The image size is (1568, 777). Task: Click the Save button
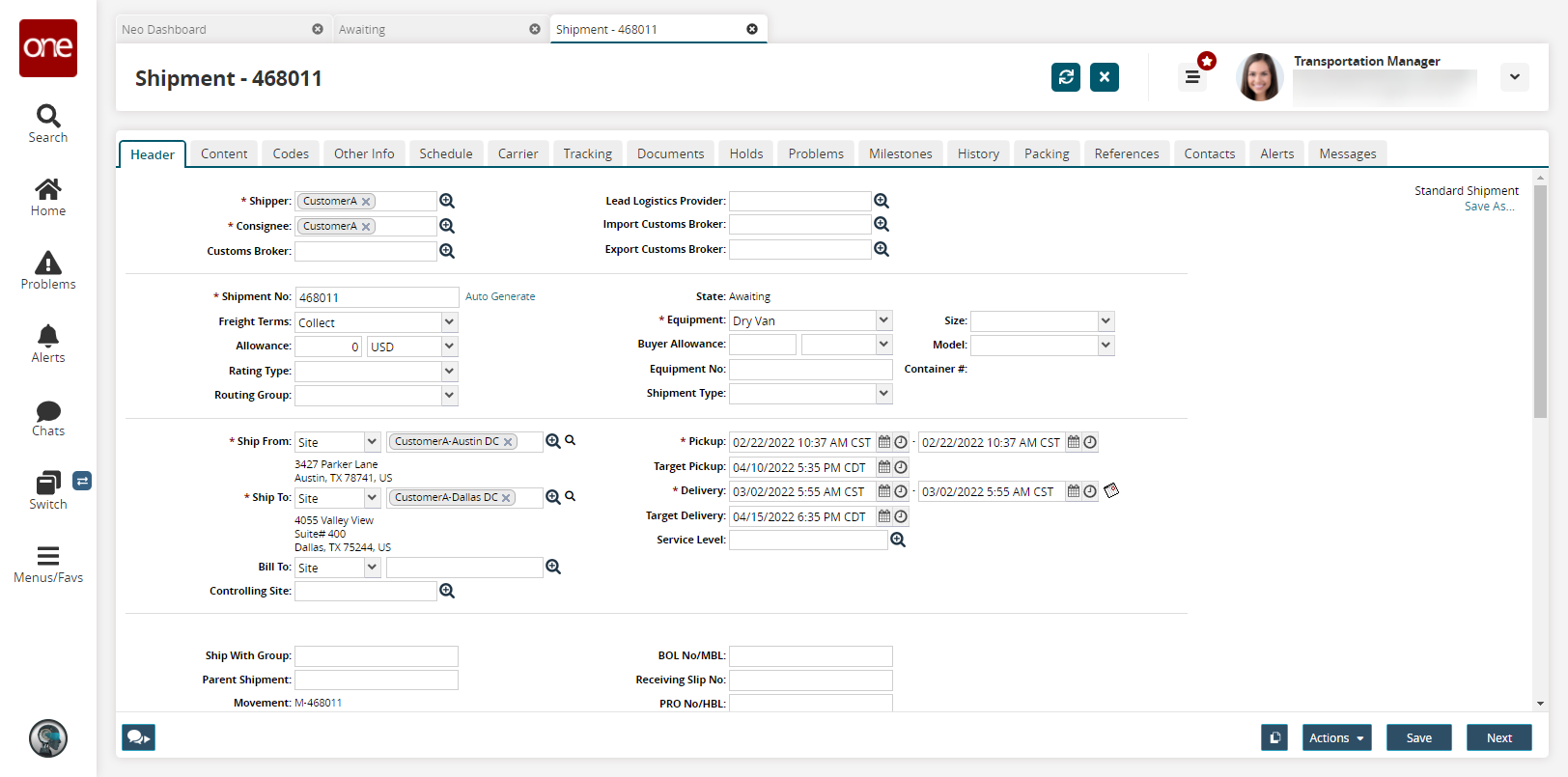point(1418,737)
